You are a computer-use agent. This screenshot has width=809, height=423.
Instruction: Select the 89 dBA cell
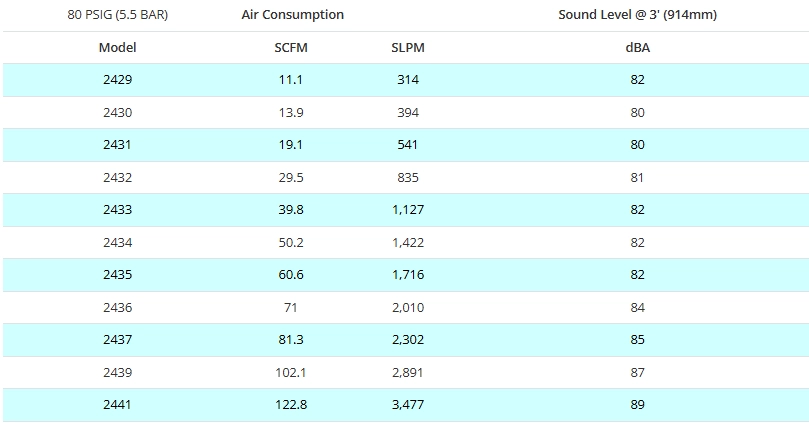click(637, 405)
